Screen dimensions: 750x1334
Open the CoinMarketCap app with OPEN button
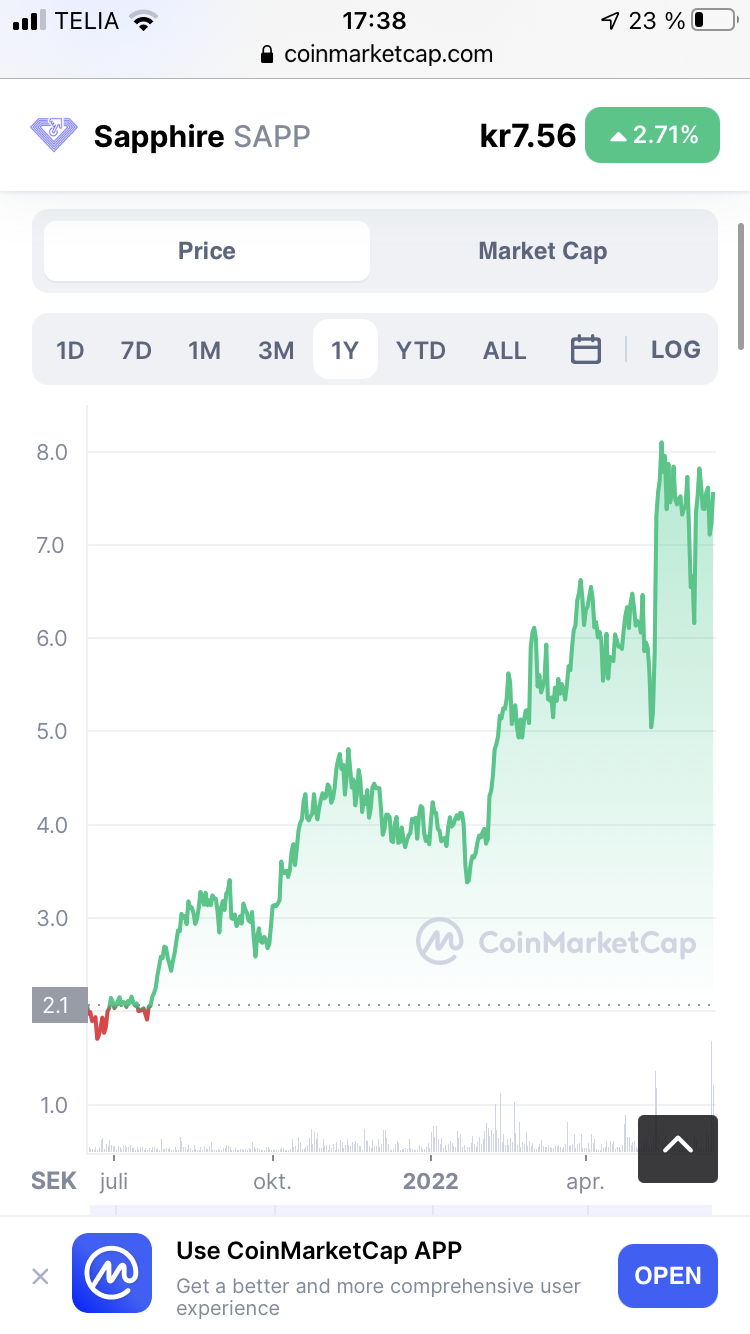coord(668,1276)
